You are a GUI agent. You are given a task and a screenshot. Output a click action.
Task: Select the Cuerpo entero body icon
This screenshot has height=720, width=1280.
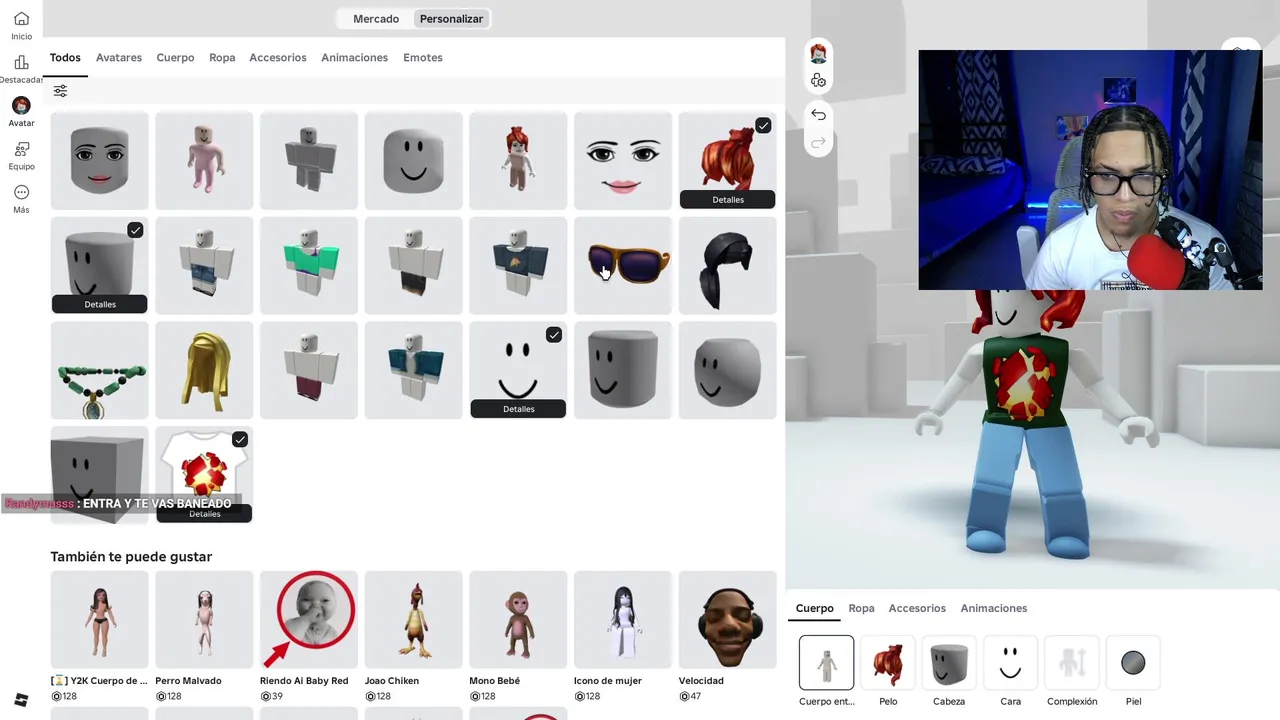(x=826, y=663)
